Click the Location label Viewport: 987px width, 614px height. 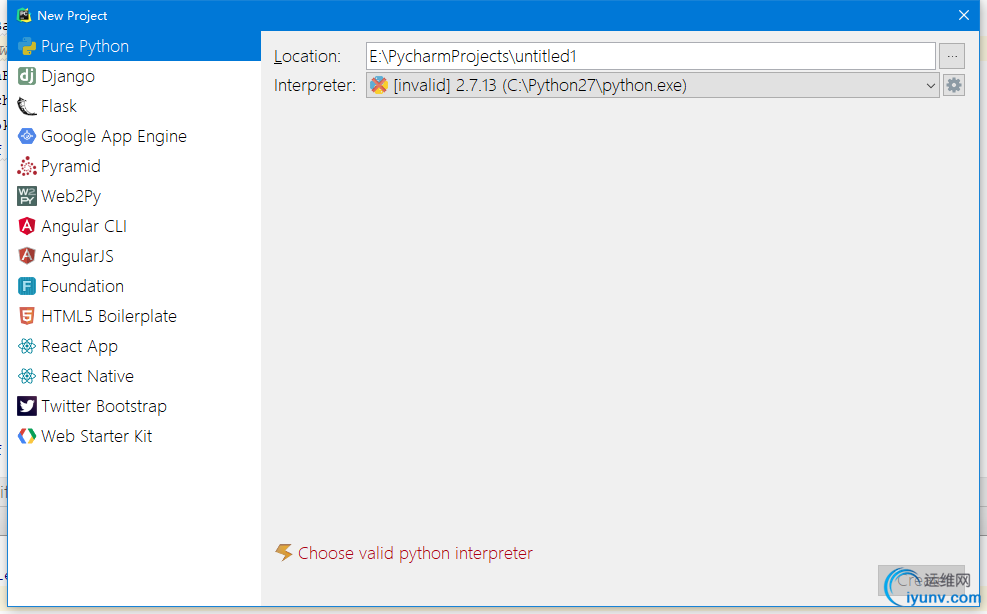click(307, 56)
